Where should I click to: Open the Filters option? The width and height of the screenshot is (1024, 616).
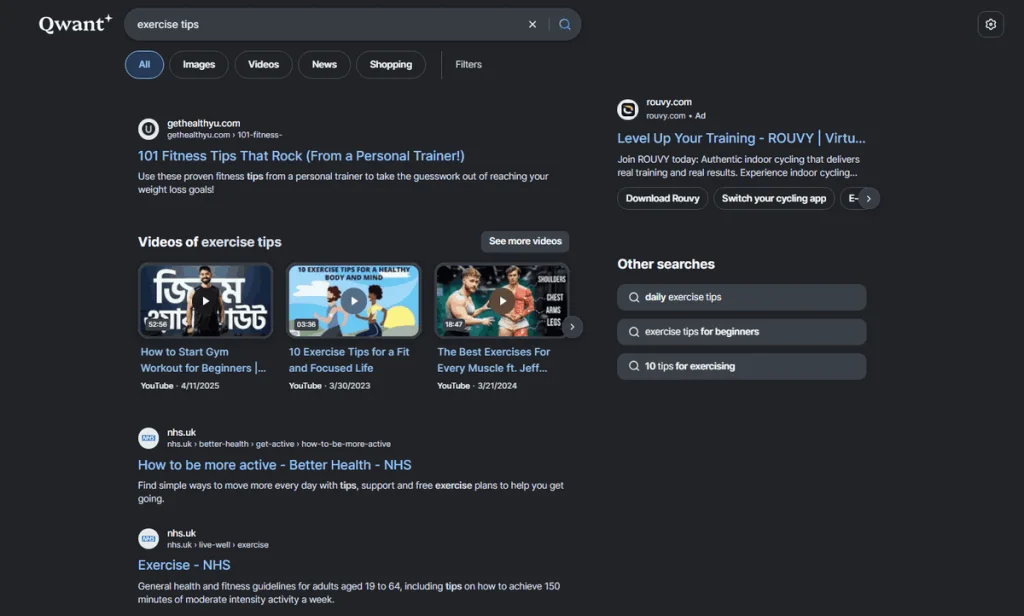[468, 65]
